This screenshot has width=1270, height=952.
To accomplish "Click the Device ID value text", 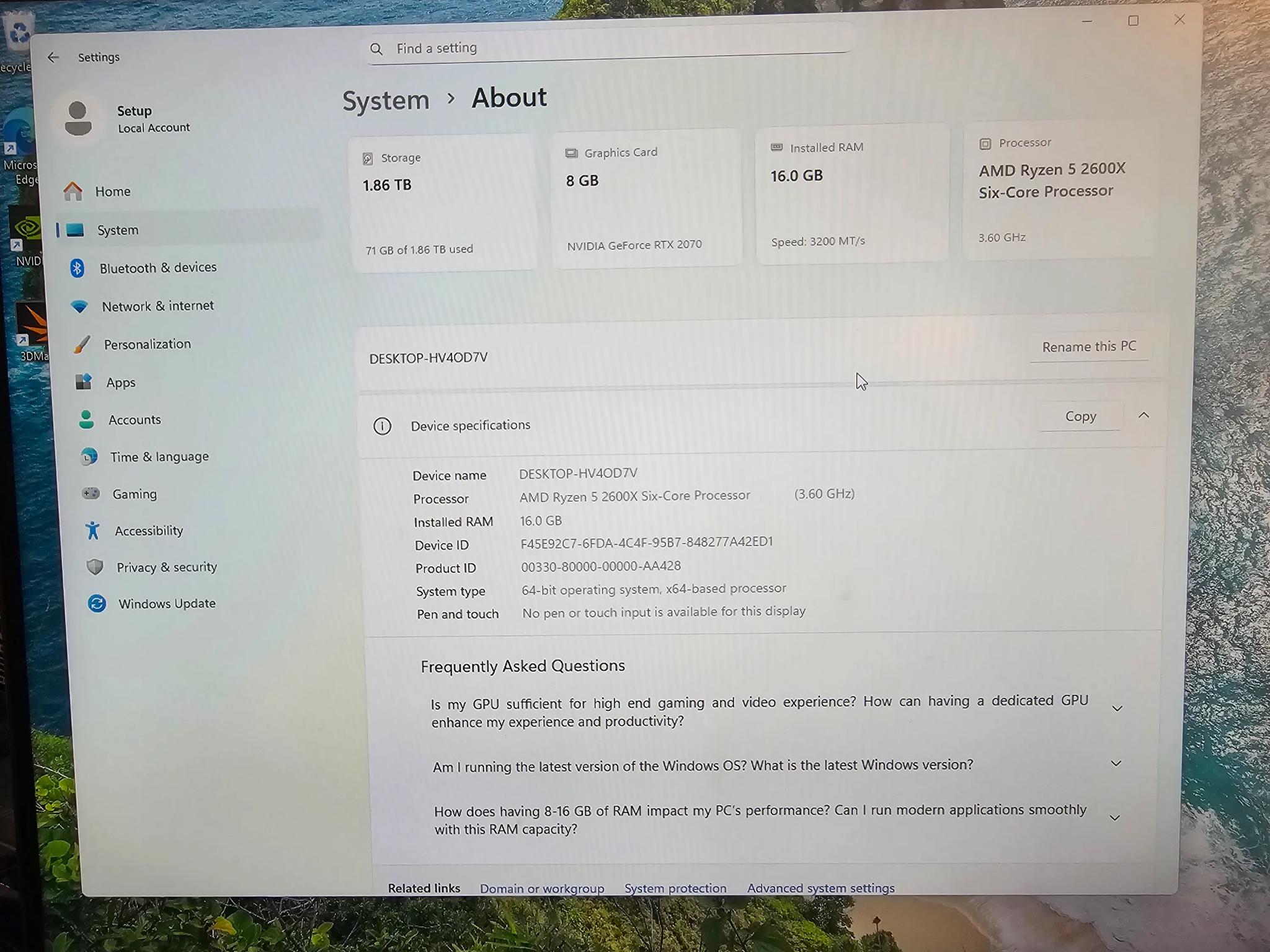I will click(x=647, y=543).
